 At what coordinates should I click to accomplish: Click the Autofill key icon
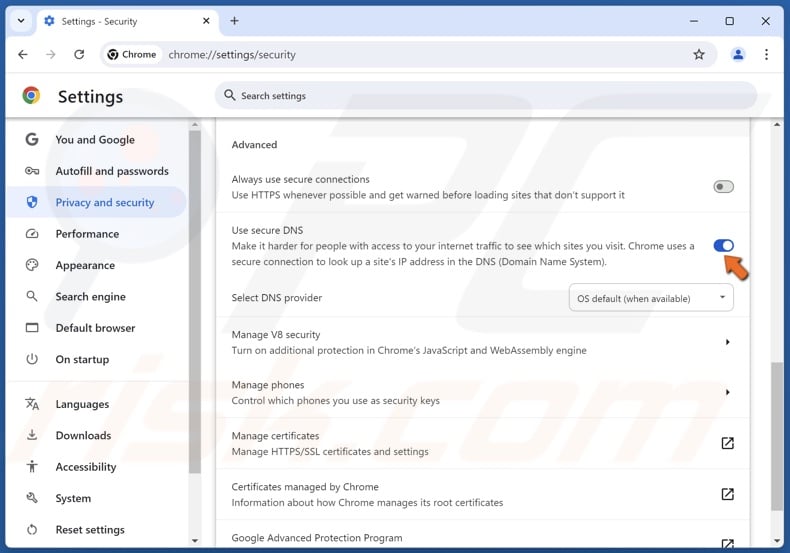point(32,171)
